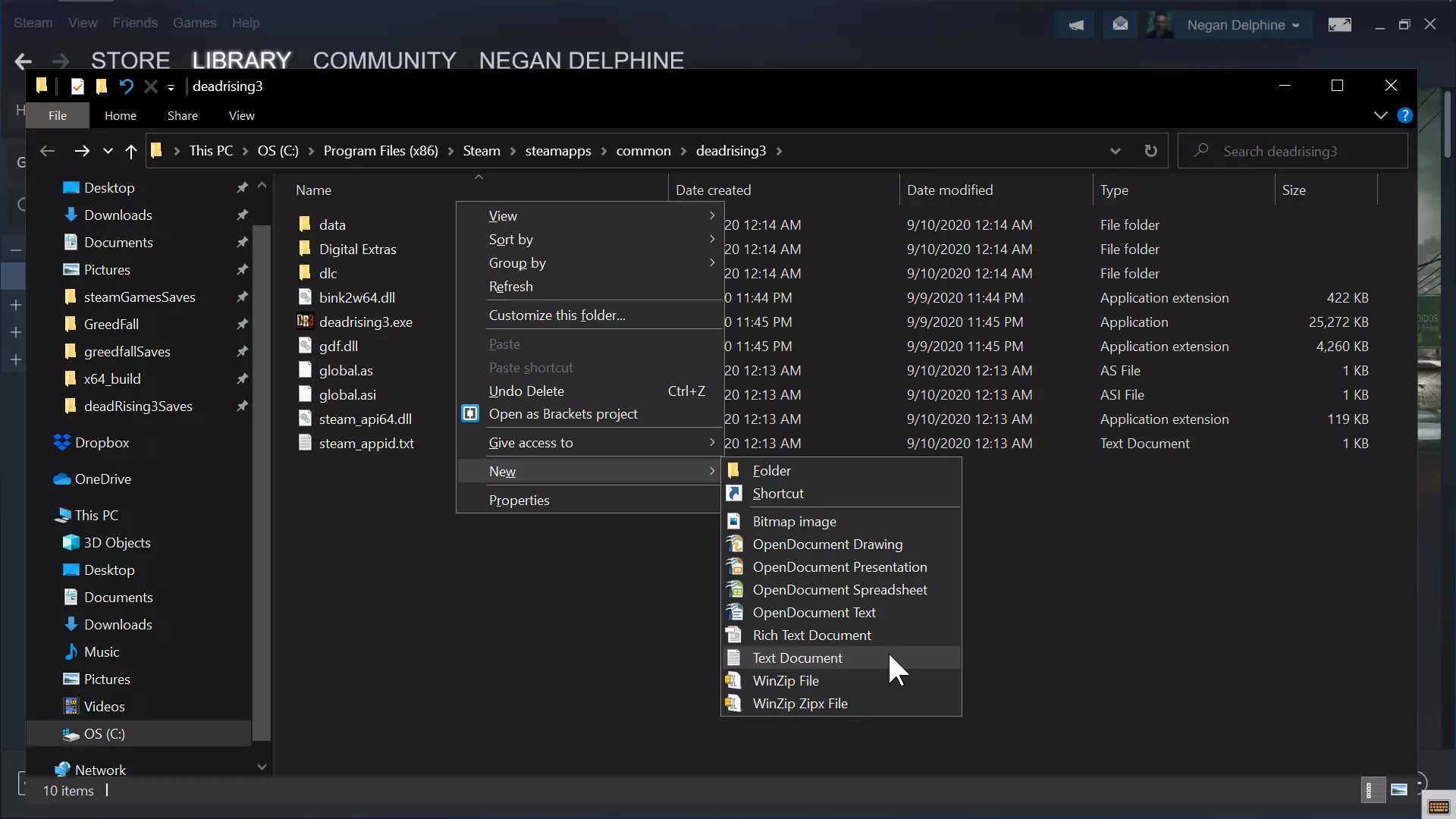The height and width of the screenshot is (819, 1456).
Task: Open the View ribbon tab
Action: (241, 115)
